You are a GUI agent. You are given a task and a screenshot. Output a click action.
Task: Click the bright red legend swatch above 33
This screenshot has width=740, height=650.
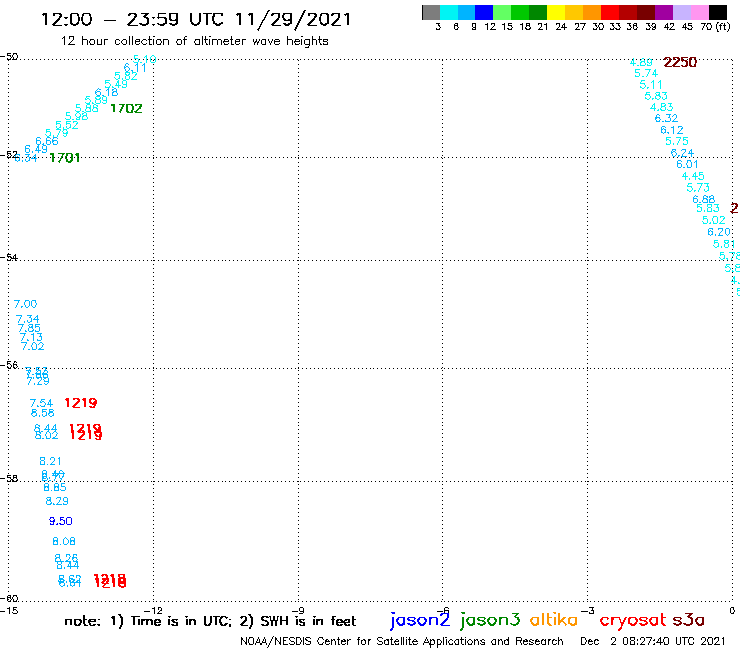[x=610, y=12]
